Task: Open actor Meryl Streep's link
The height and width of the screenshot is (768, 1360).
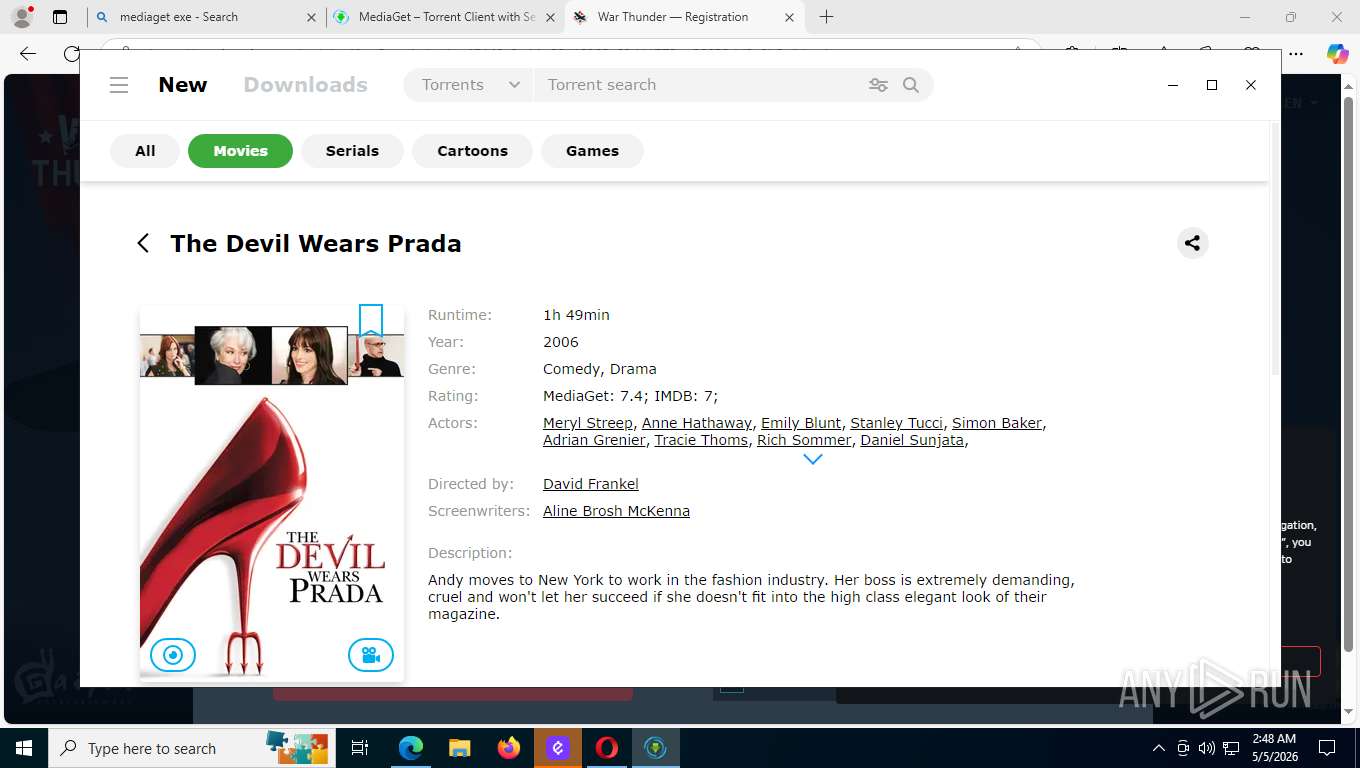Action: tap(588, 423)
